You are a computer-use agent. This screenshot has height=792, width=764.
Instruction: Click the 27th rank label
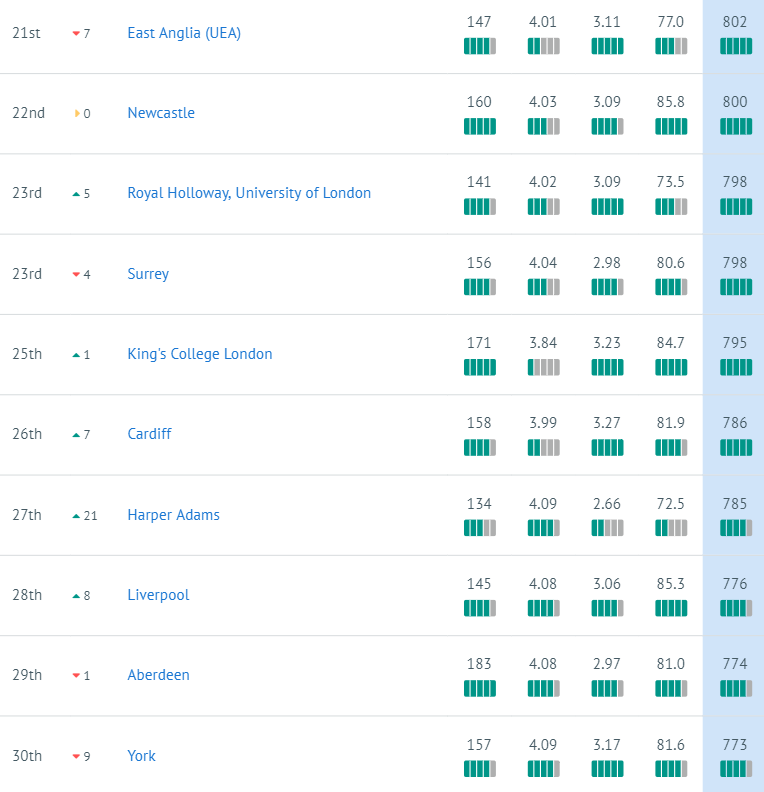point(27,515)
